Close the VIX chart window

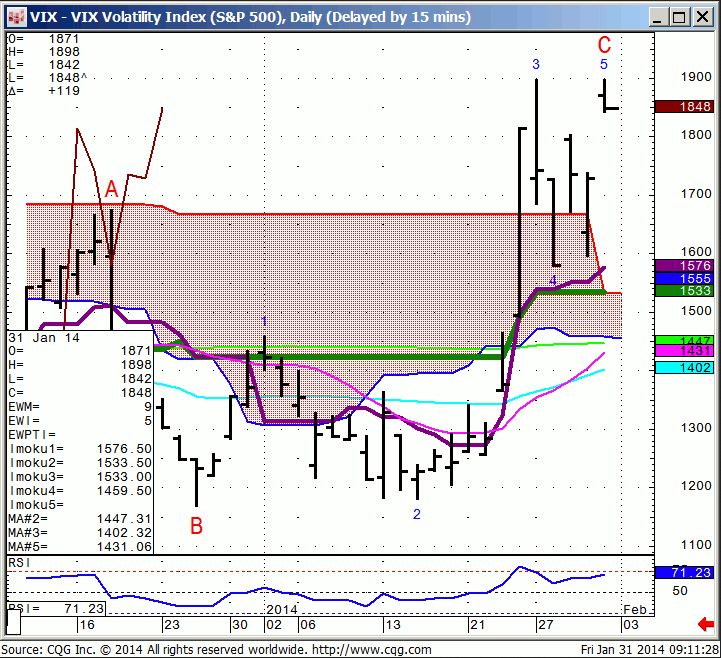coord(703,17)
